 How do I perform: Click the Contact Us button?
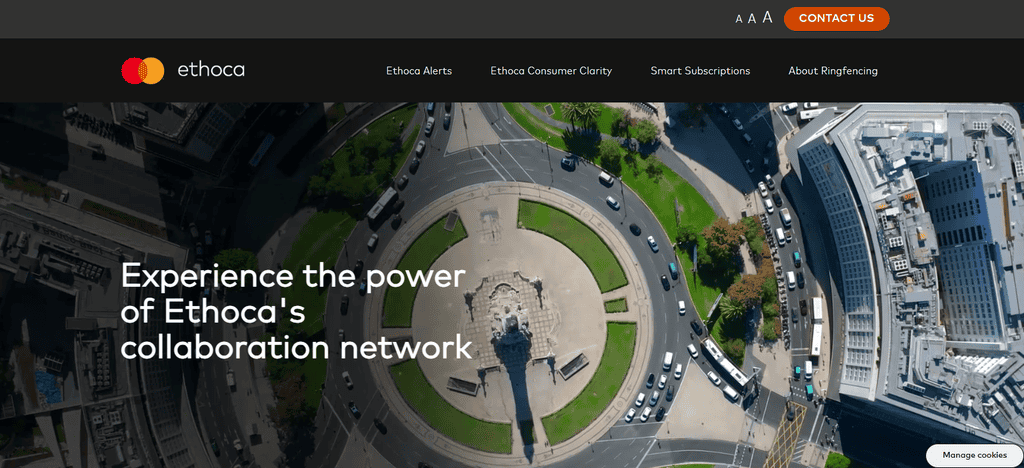coord(836,18)
